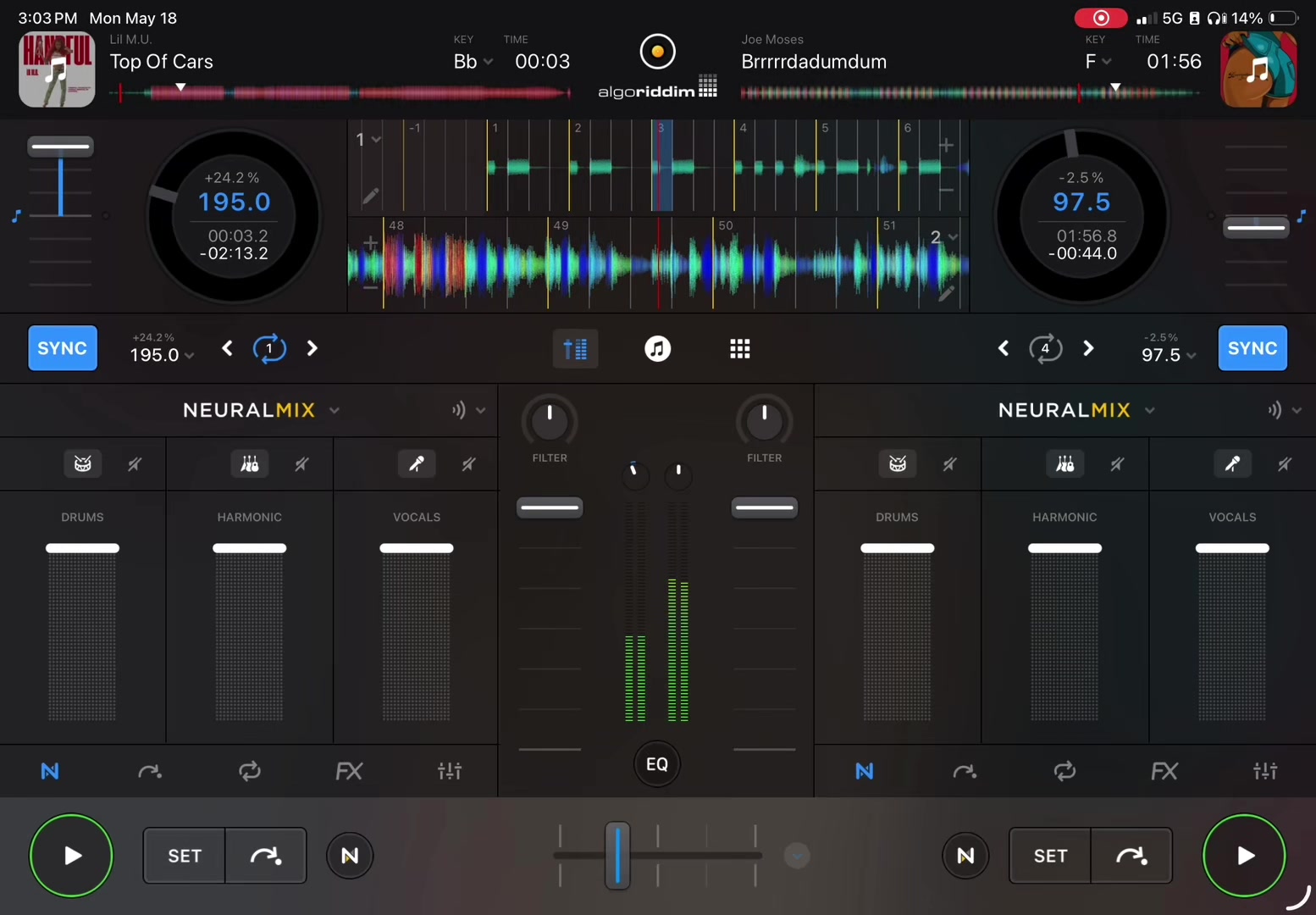This screenshot has width=1316, height=915.
Task: Open the left deck mixer settings tab
Action: [450, 771]
